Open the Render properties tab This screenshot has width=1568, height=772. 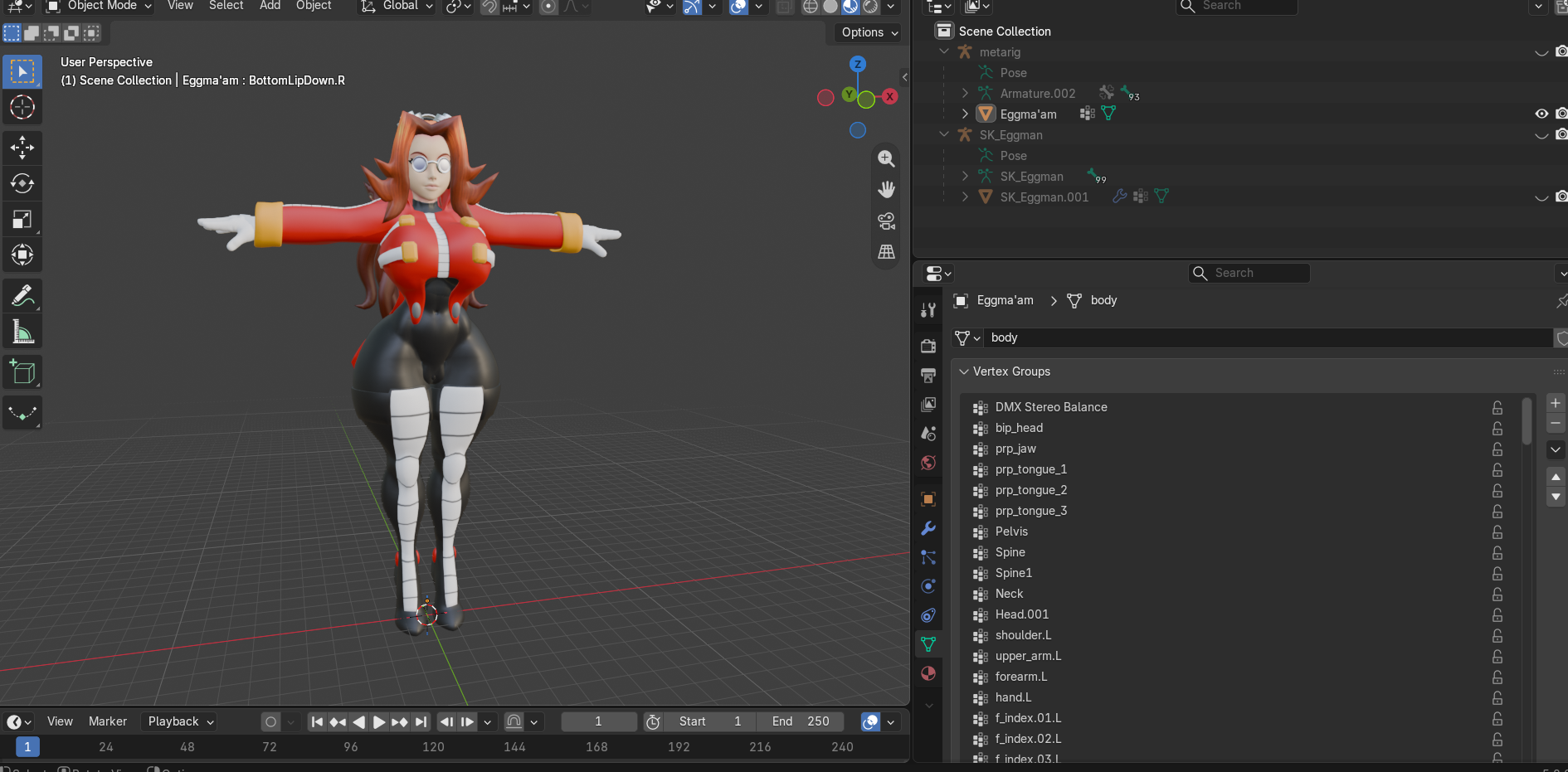pyautogui.click(x=928, y=346)
